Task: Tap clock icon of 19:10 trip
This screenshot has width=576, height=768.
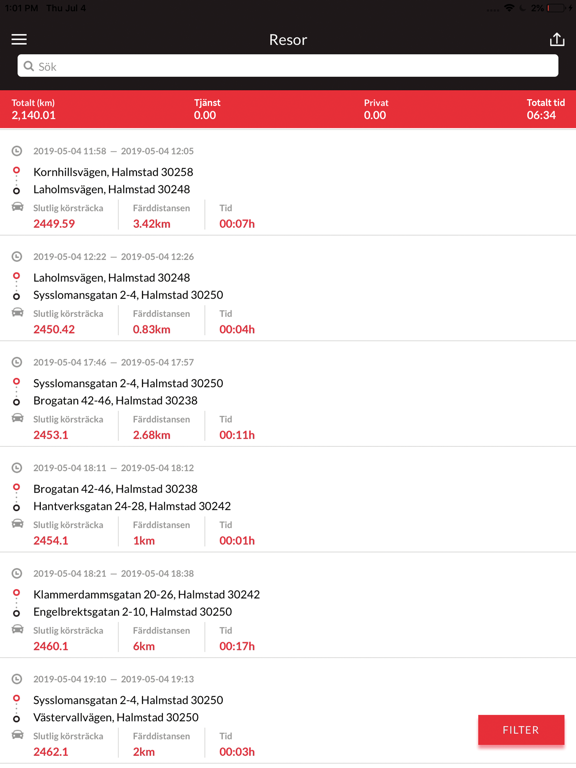Action: point(17,679)
